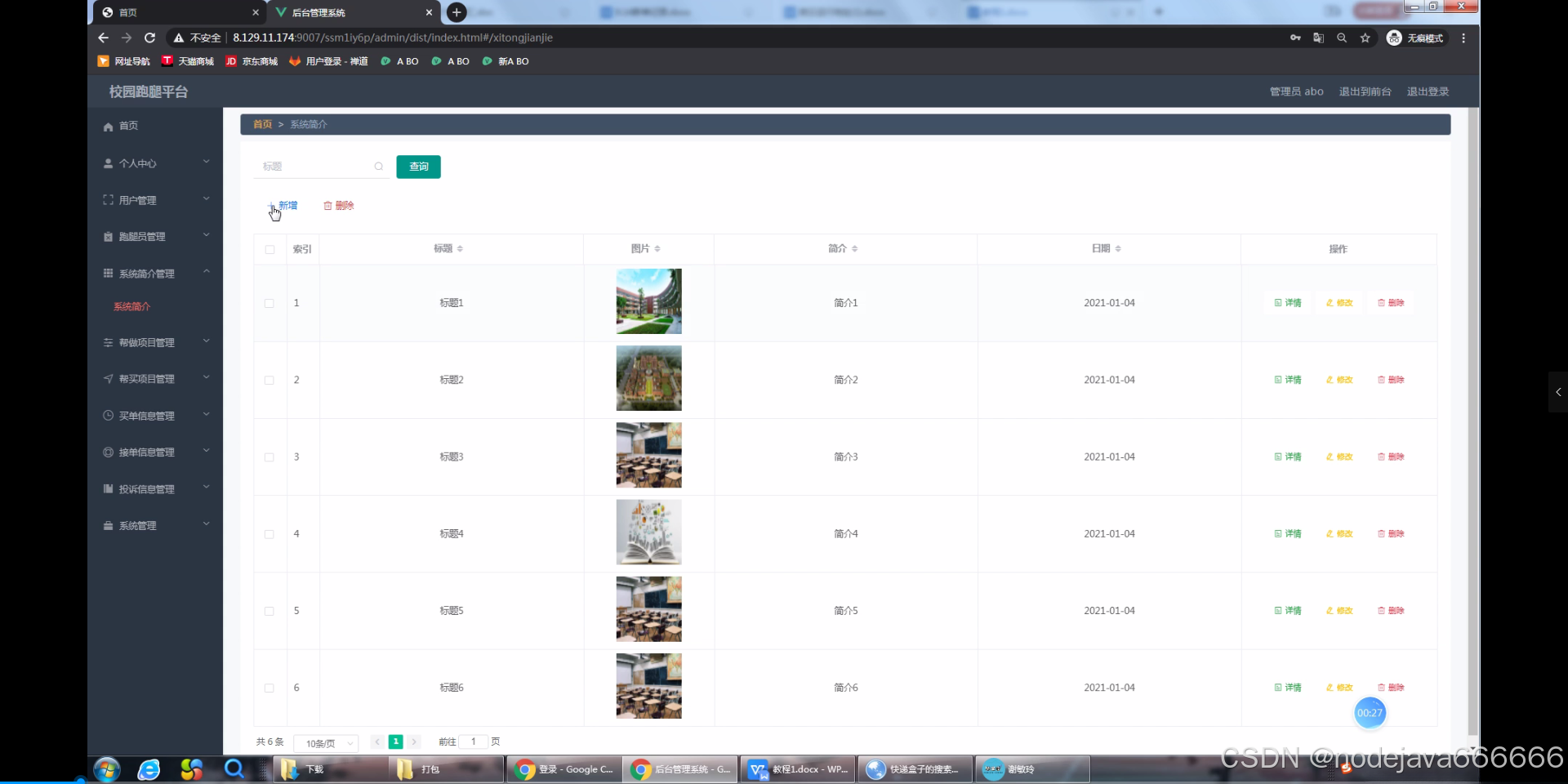Viewport: 1568px width, 784px height.
Task: Check the checkbox for row 5
Action: (x=269, y=611)
